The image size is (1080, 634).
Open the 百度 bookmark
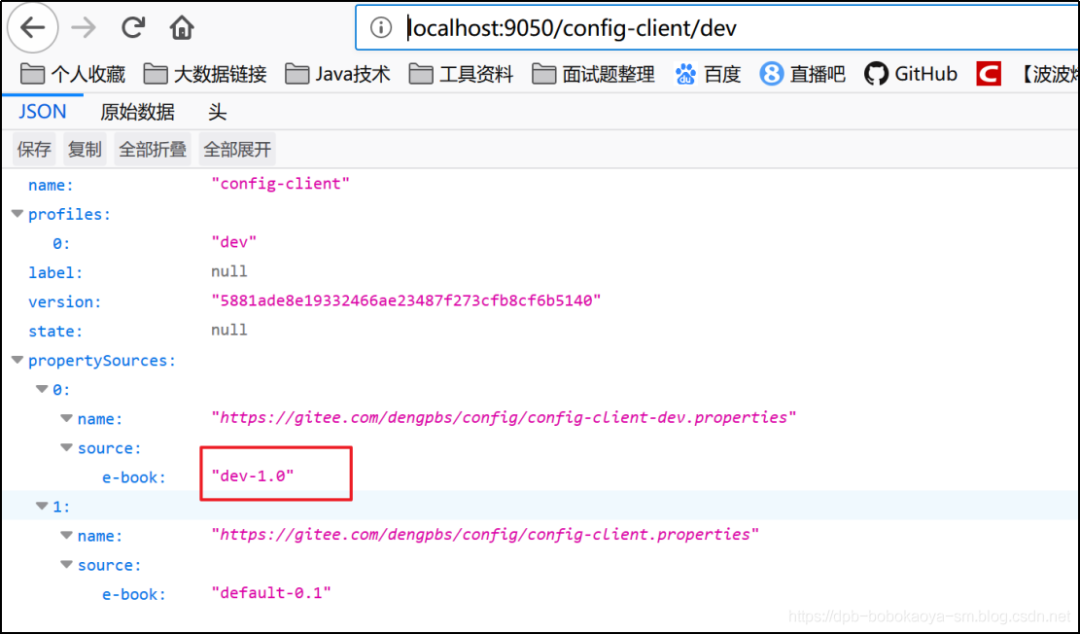pyautogui.click(x=707, y=74)
